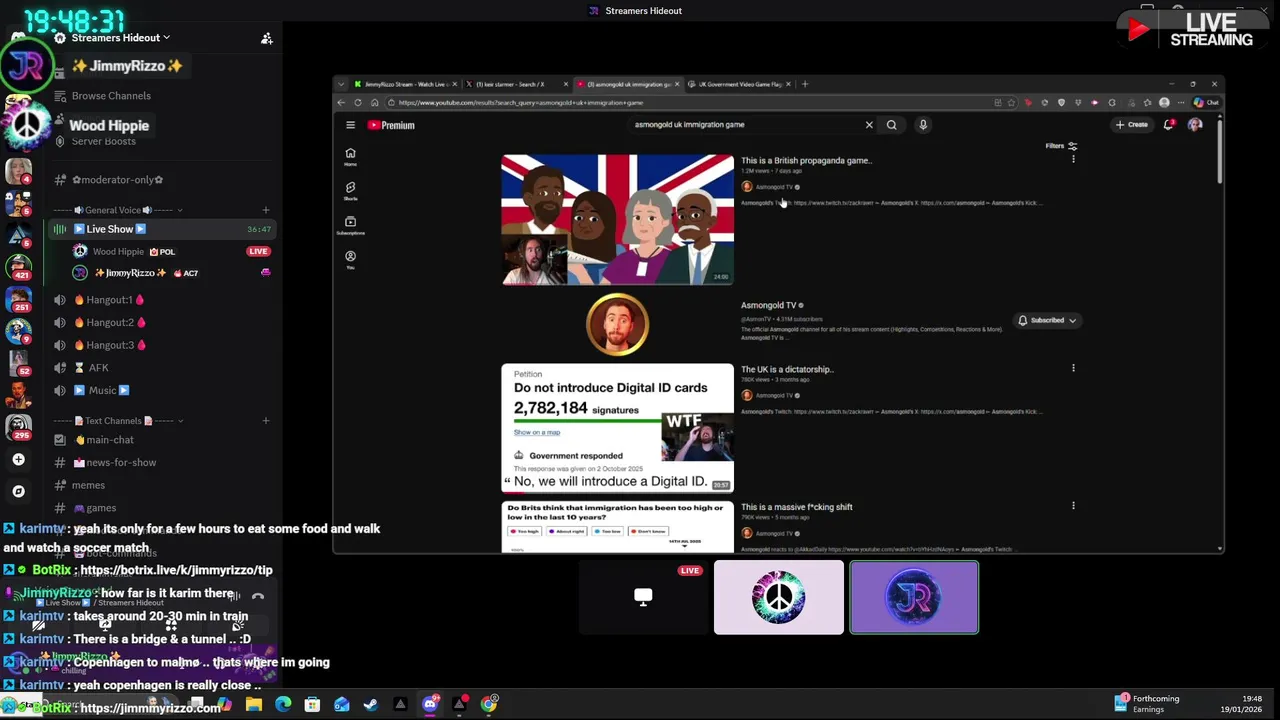Open the LIVE screen share tile

point(643,597)
